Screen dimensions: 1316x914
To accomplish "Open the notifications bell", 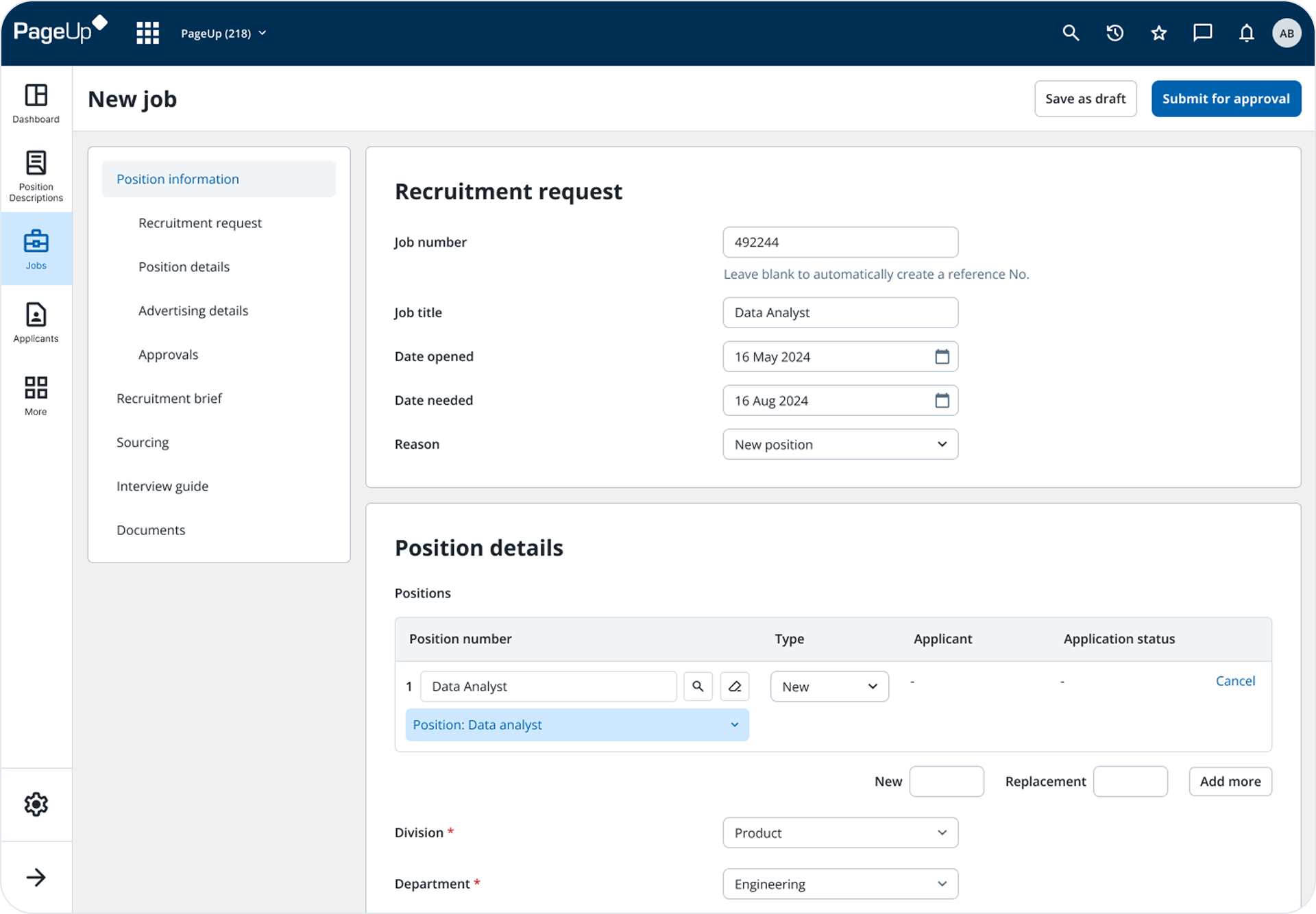I will tap(1246, 32).
